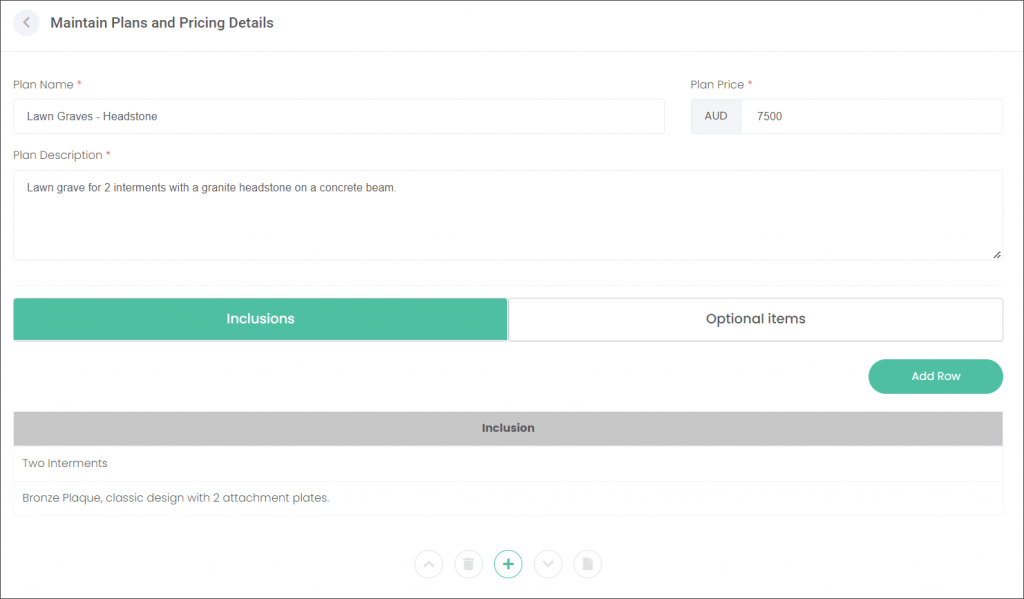
Task: Go back using the left arrow button
Action: click(x=26, y=23)
